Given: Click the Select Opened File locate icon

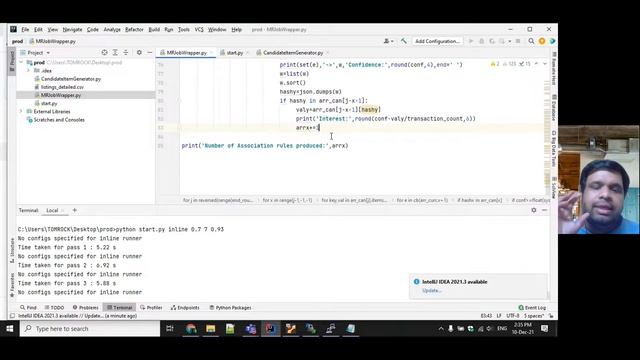Looking at the screenshot, I should 104,53.
